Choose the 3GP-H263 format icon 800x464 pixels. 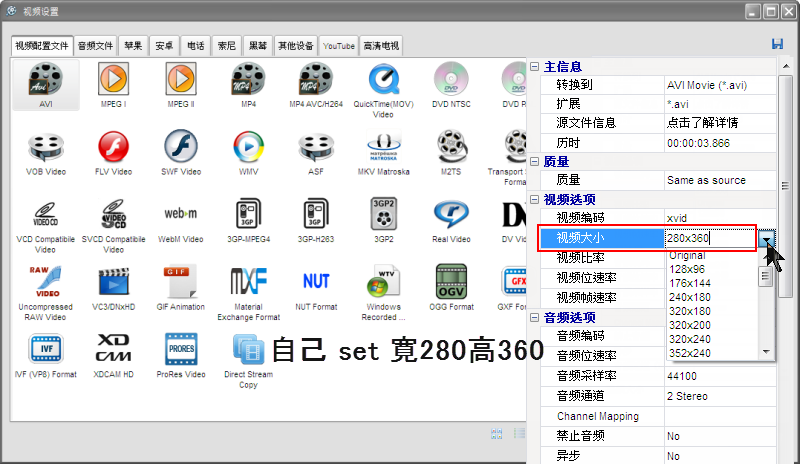(x=316, y=213)
